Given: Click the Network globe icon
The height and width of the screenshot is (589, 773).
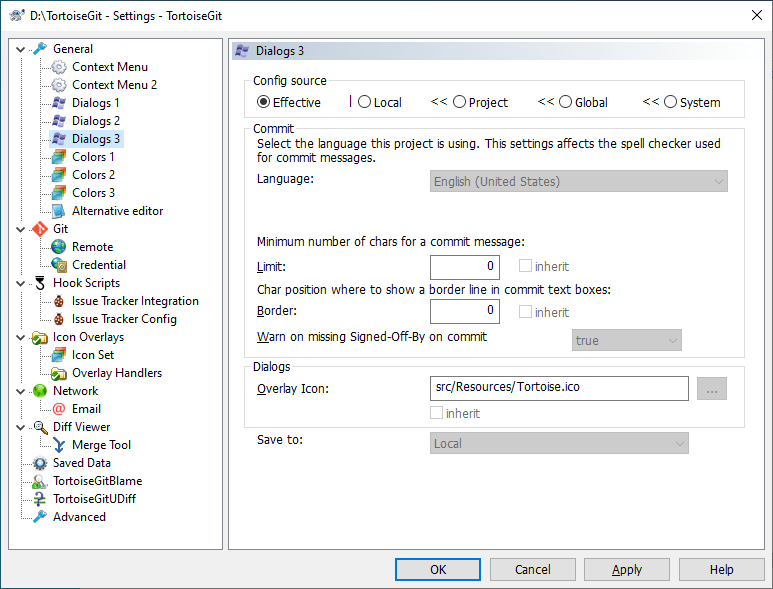Looking at the screenshot, I should click(40, 391).
